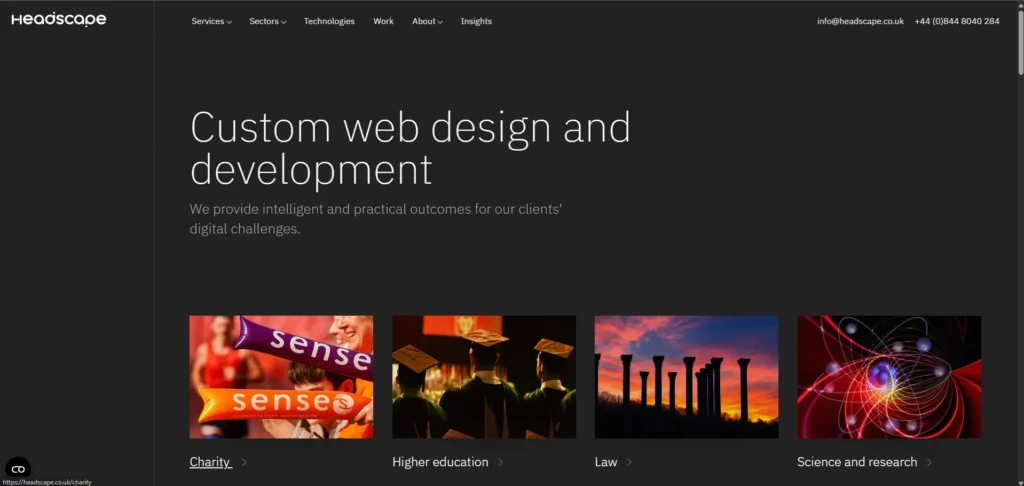
Task: Expand the About dropdown menu
Action: click(427, 22)
